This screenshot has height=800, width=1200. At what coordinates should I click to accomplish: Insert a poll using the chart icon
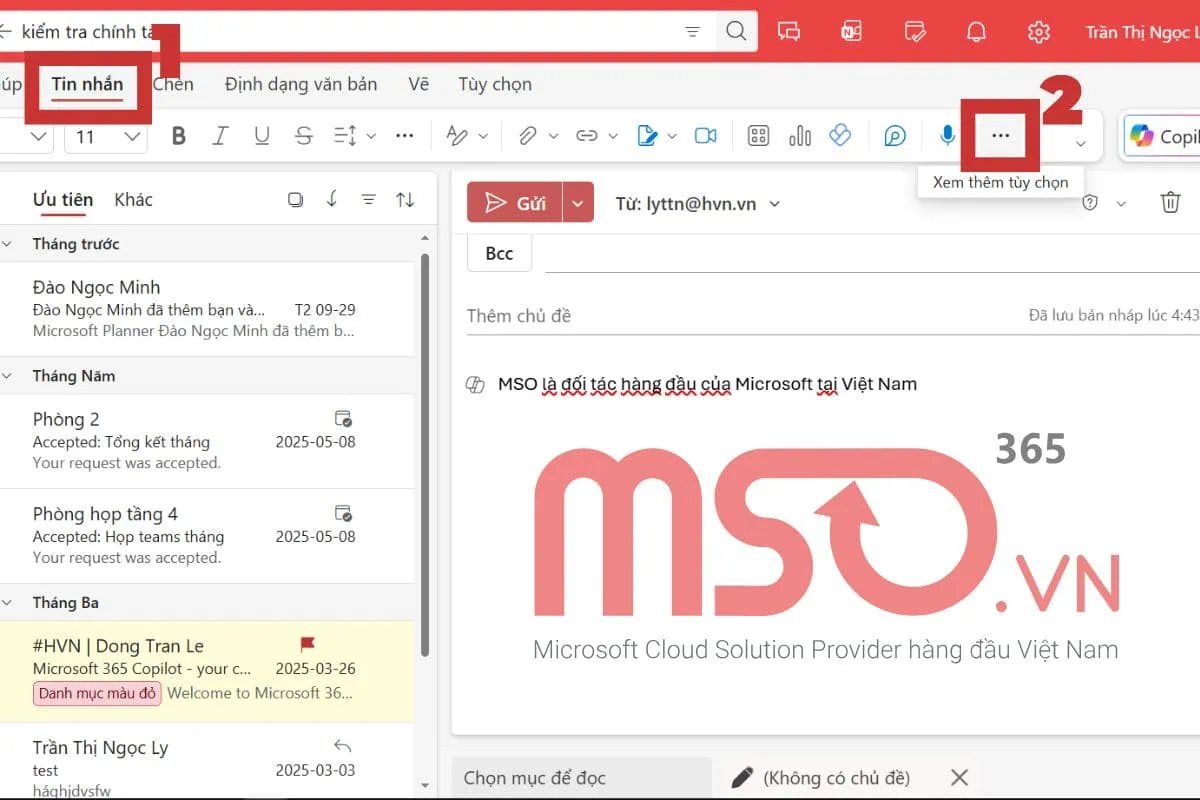[x=800, y=136]
